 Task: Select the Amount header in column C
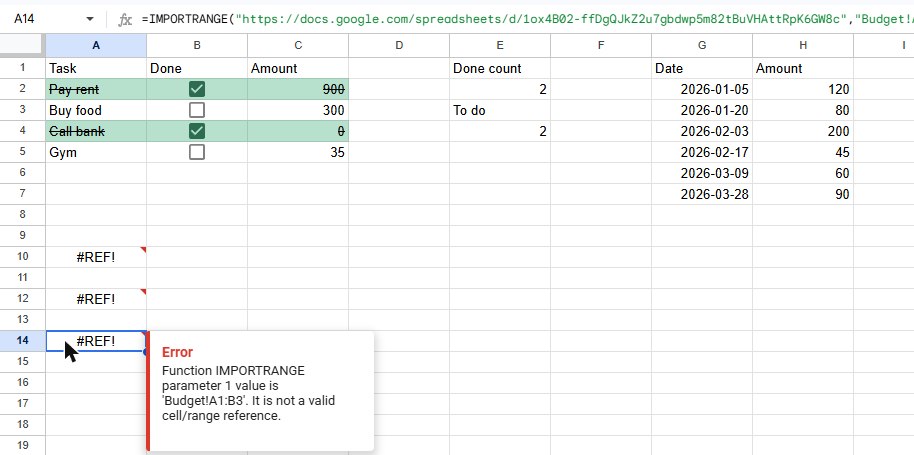pos(298,68)
